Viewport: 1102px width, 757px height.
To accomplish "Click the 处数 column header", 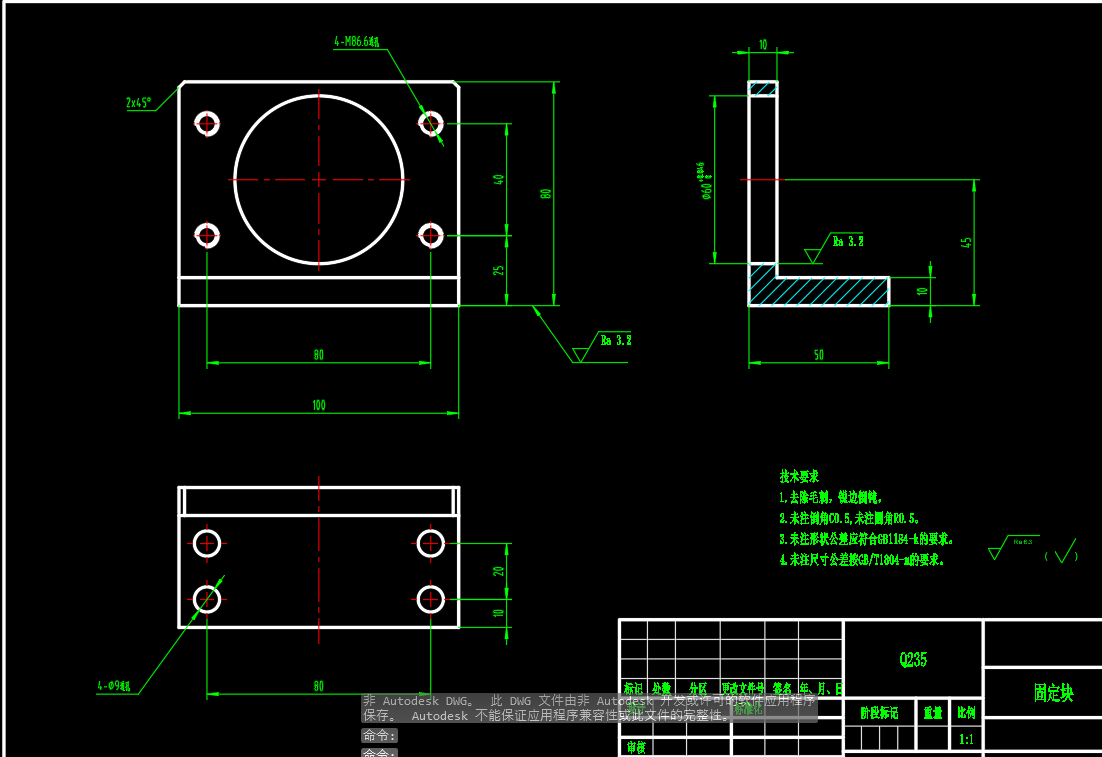I will click(661, 688).
